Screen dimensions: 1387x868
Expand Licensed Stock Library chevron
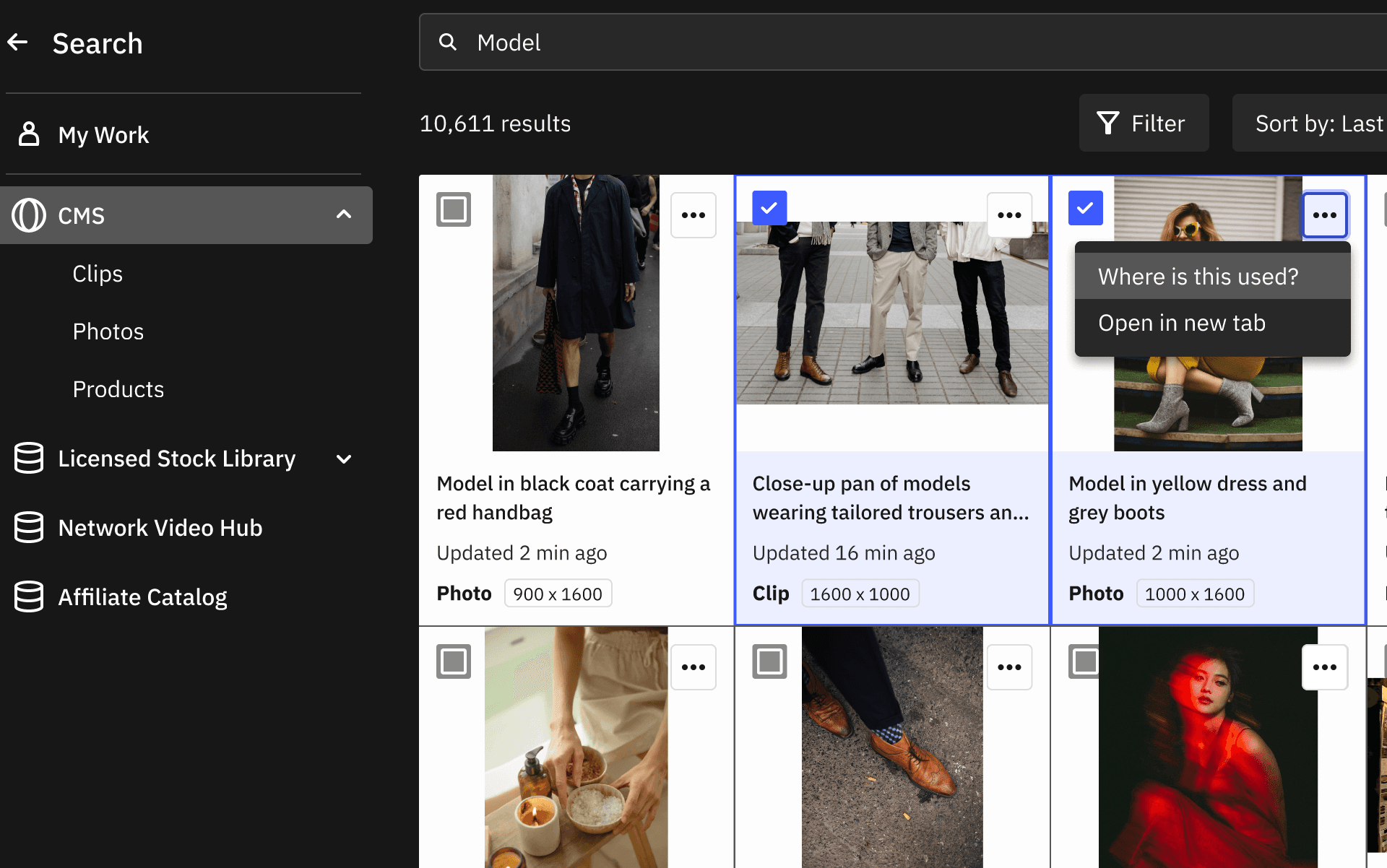point(344,459)
